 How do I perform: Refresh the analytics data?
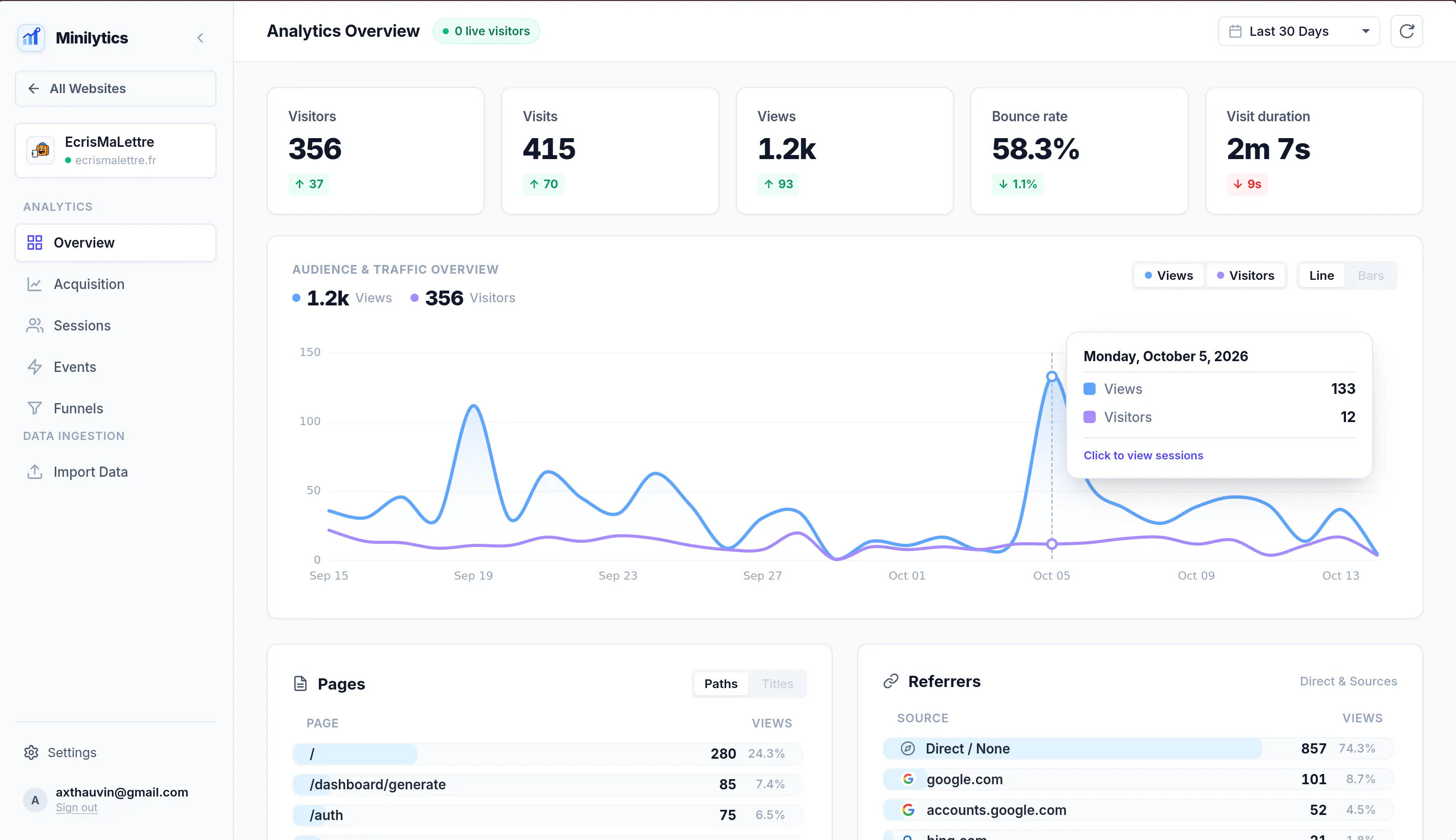coord(1406,31)
